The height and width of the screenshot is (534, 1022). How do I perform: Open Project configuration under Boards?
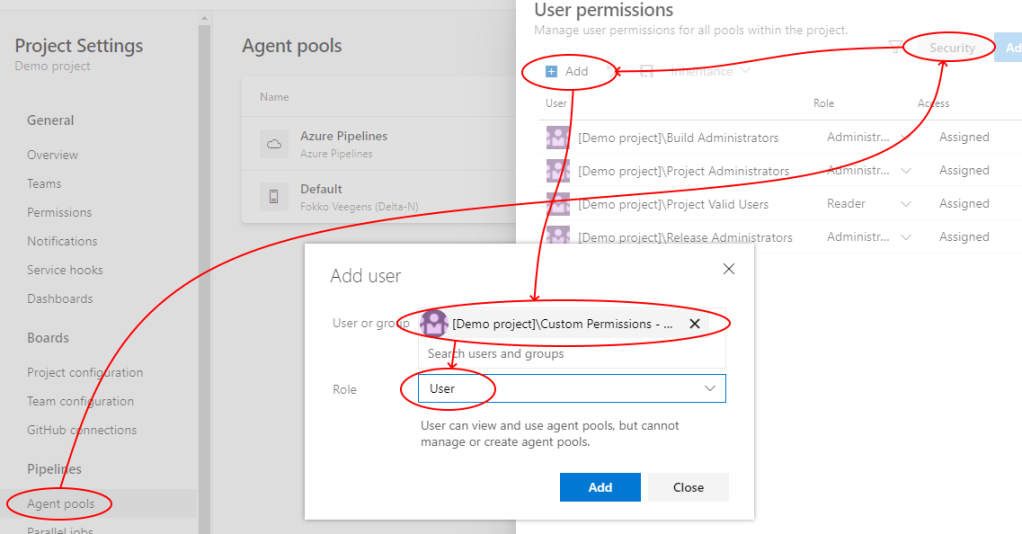[85, 372]
